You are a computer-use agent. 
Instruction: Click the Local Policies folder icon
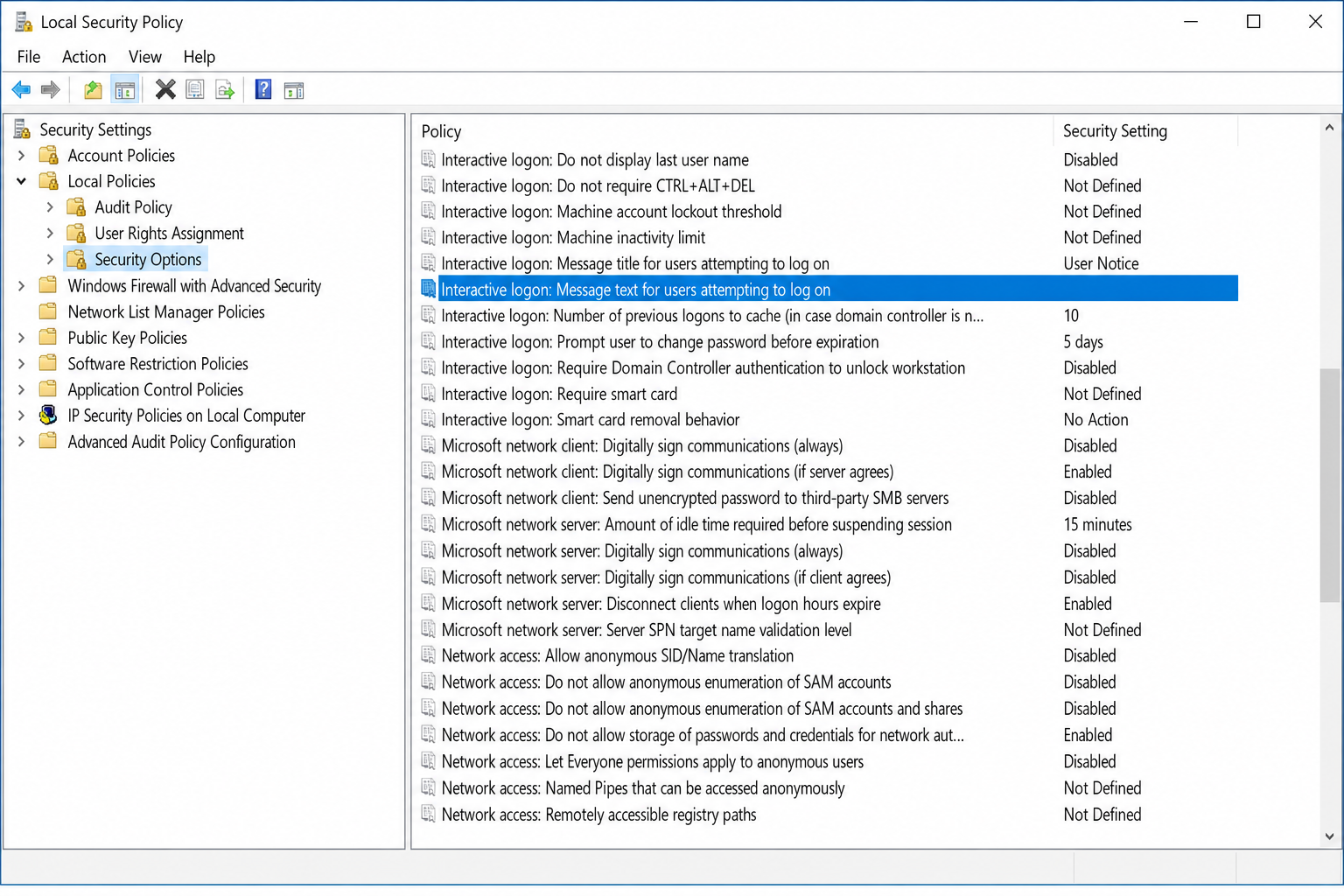(x=49, y=182)
